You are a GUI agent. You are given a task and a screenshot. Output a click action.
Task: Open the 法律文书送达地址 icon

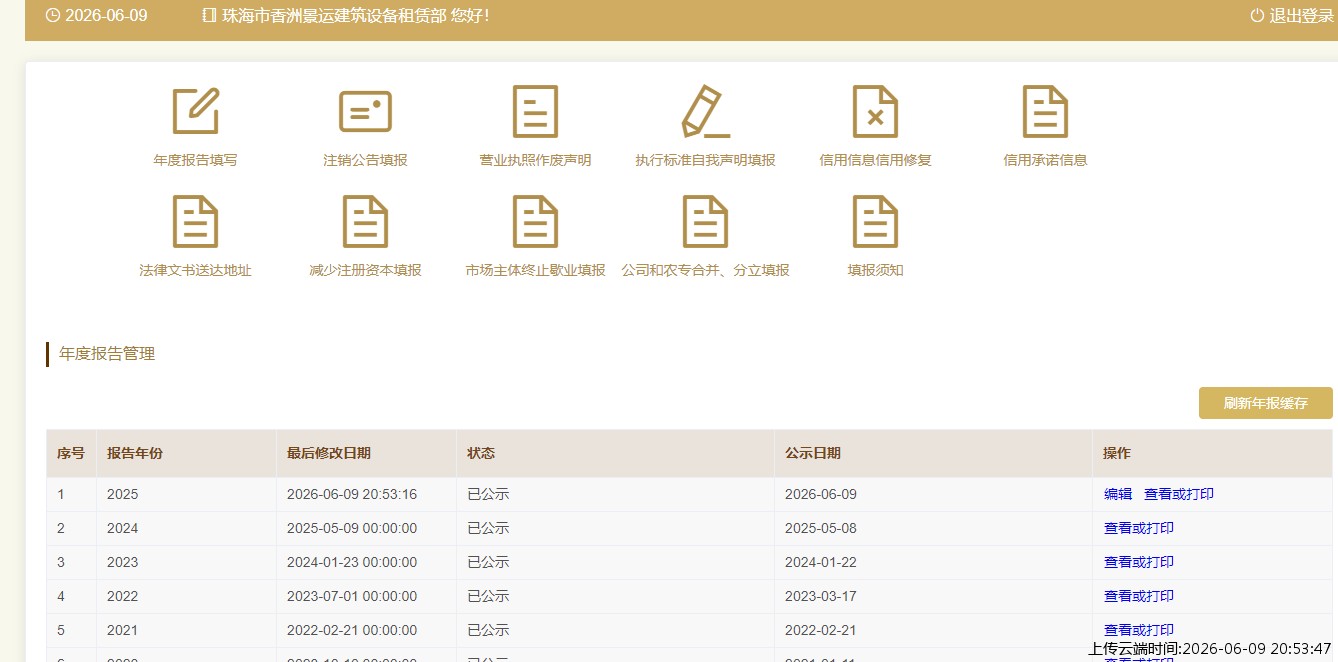(195, 221)
